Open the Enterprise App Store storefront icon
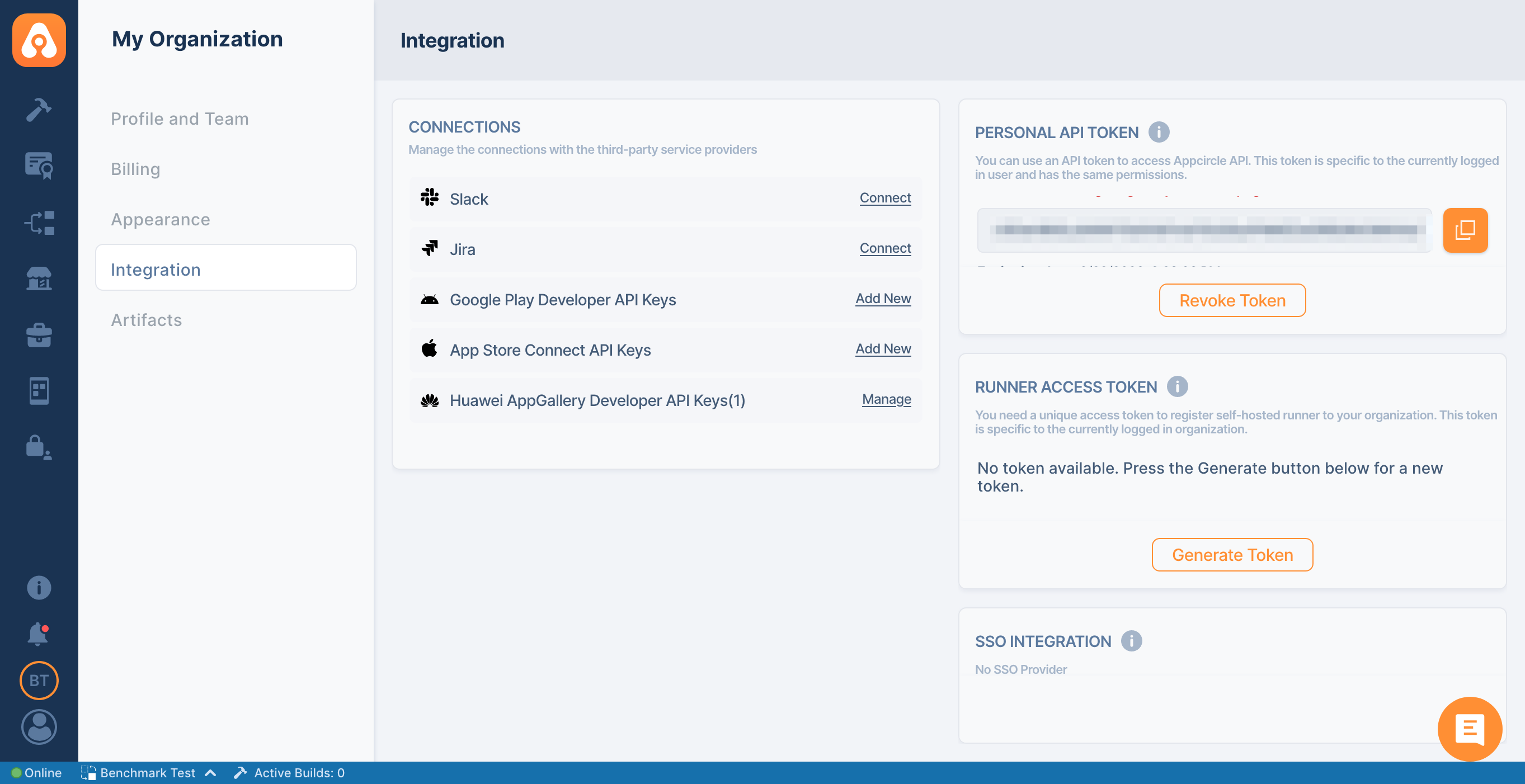The height and width of the screenshot is (784, 1525). pyautogui.click(x=39, y=277)
